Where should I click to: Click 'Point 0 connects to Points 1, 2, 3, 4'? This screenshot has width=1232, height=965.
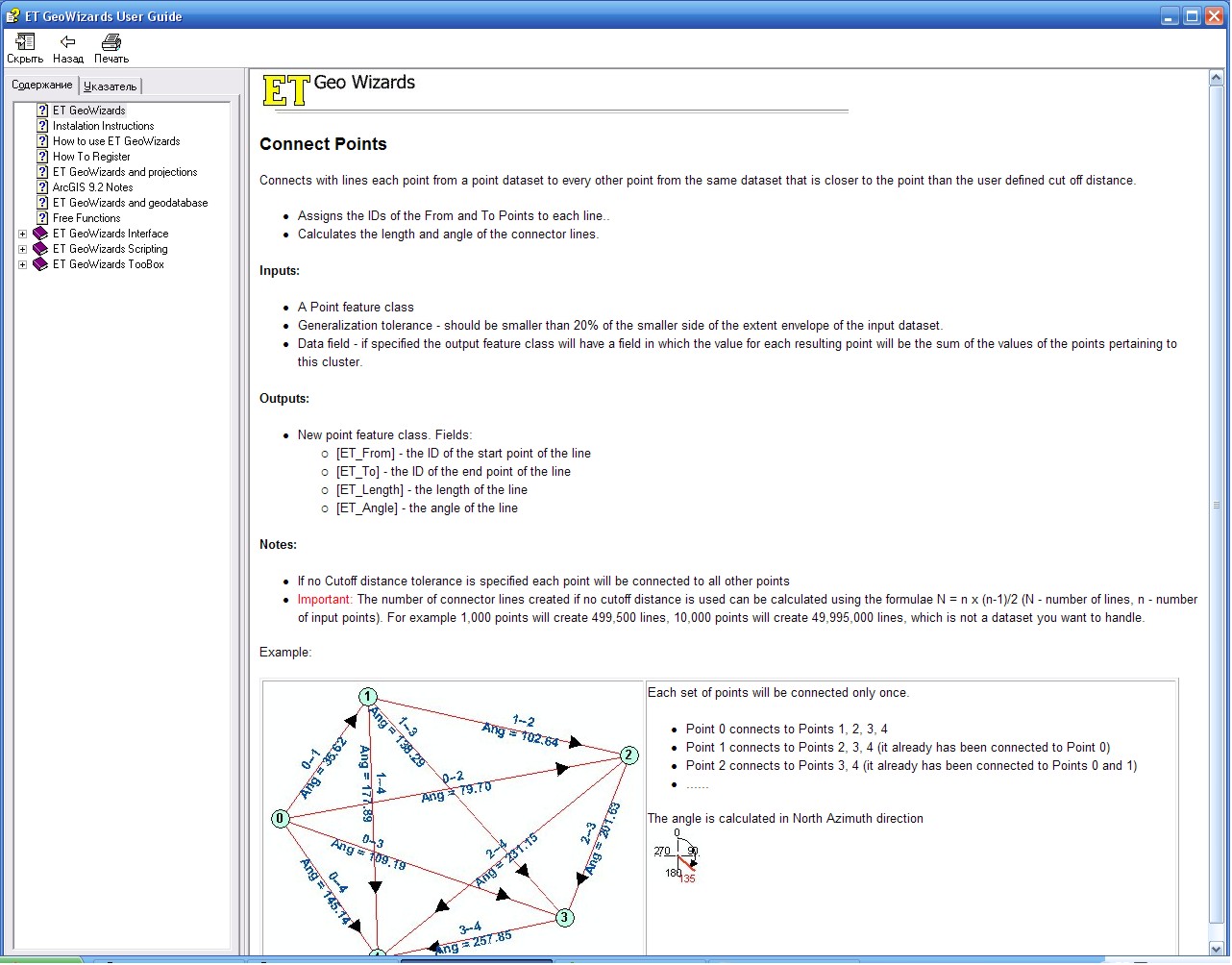[787, 730]
